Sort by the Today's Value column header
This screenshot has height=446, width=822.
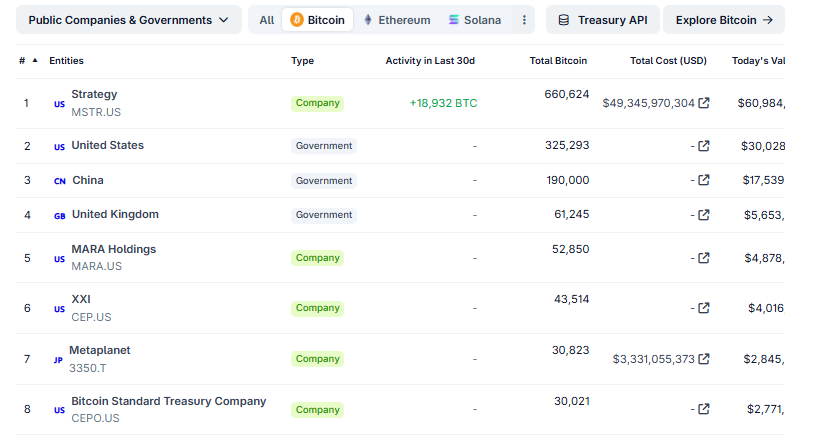pyautogui.click(x=759, y=61)
